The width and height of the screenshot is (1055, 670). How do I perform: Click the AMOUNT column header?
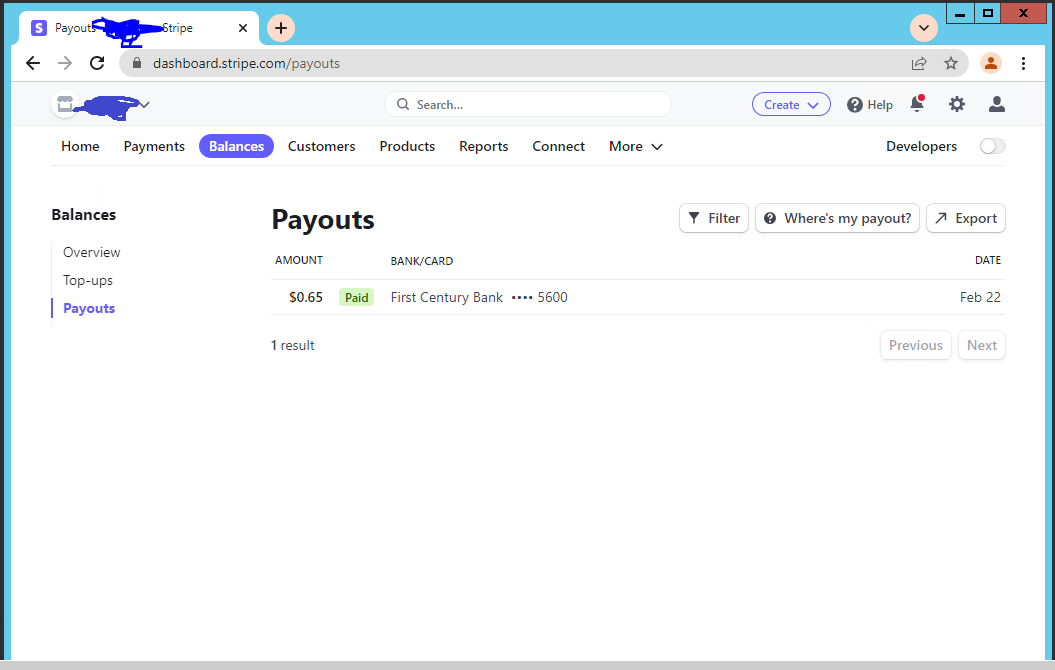[299, 260]
